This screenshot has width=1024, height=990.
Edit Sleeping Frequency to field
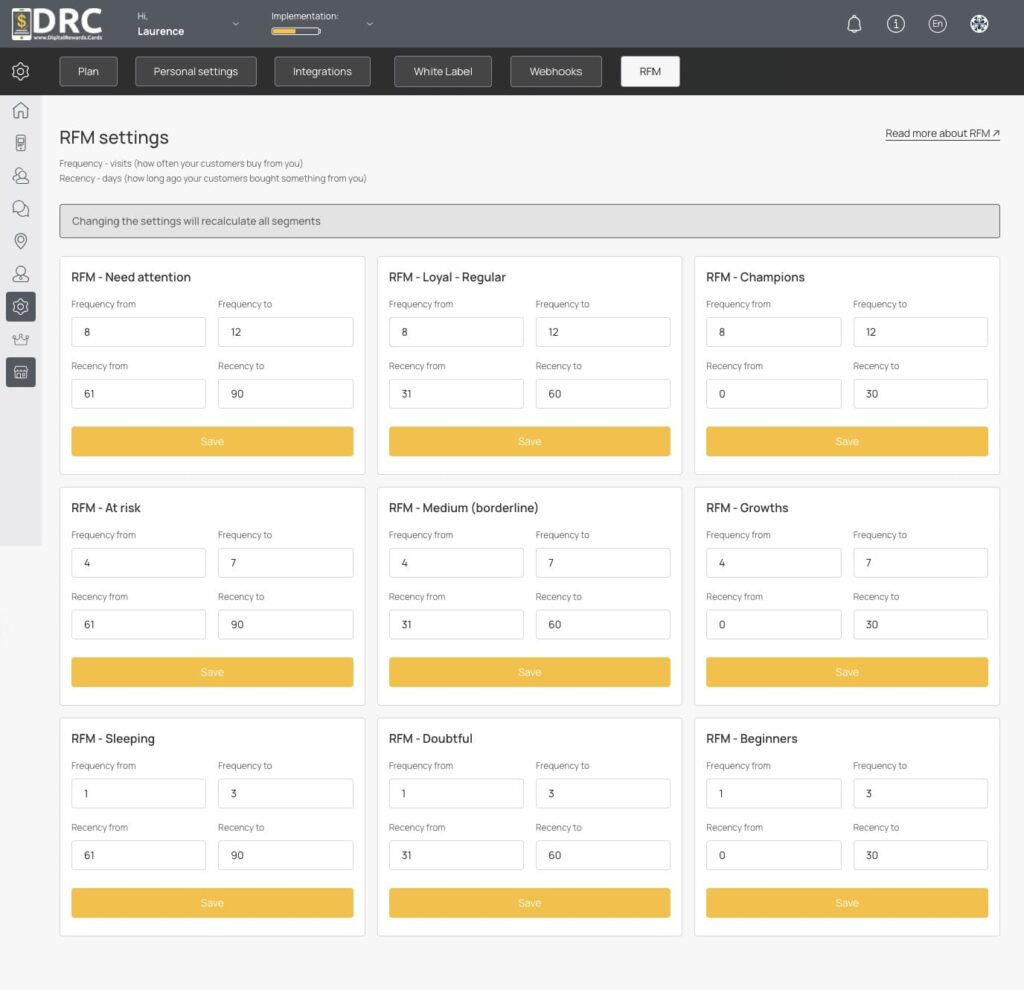click(285, 793)
